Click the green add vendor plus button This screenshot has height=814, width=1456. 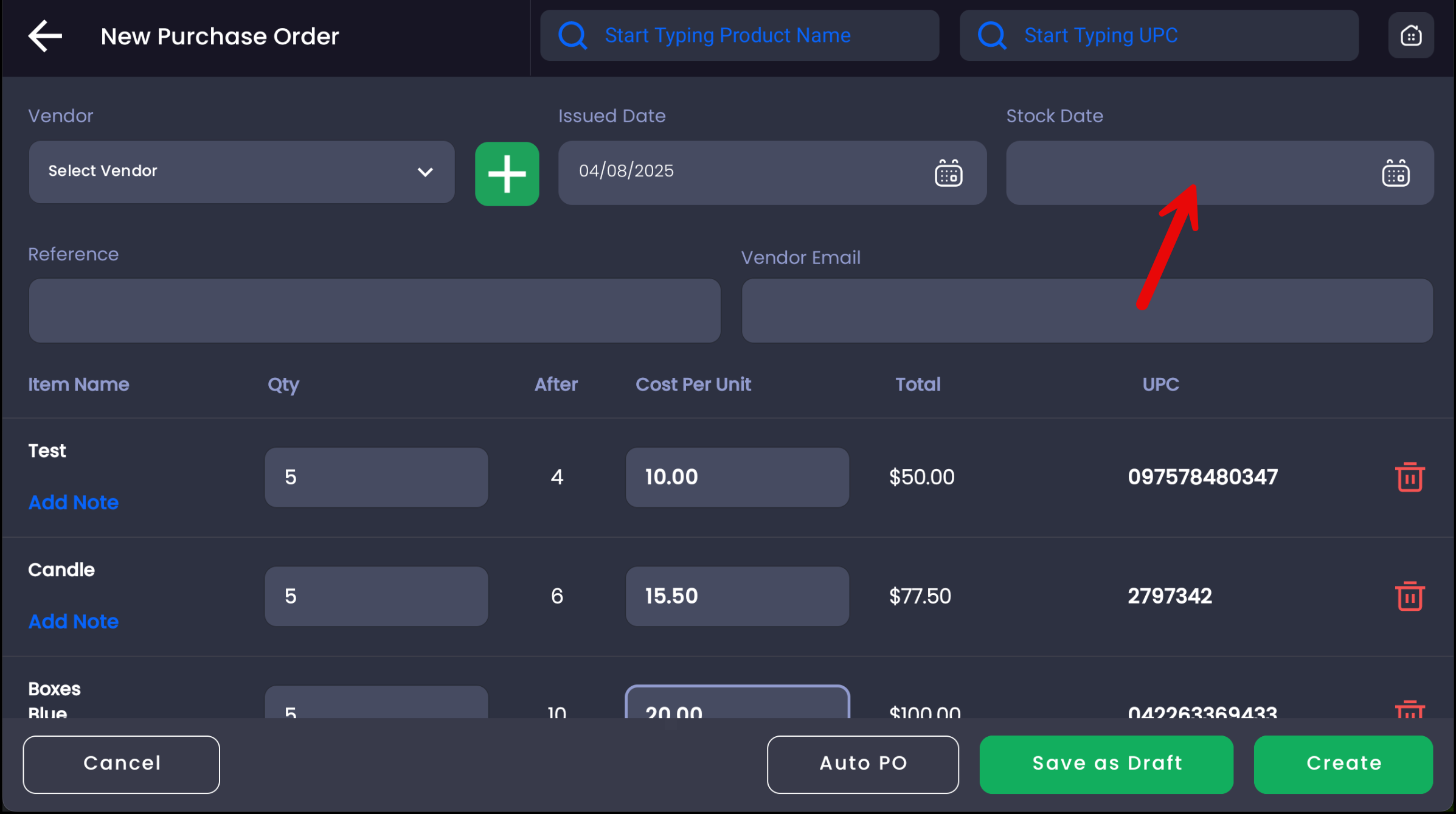pos(507,174)
